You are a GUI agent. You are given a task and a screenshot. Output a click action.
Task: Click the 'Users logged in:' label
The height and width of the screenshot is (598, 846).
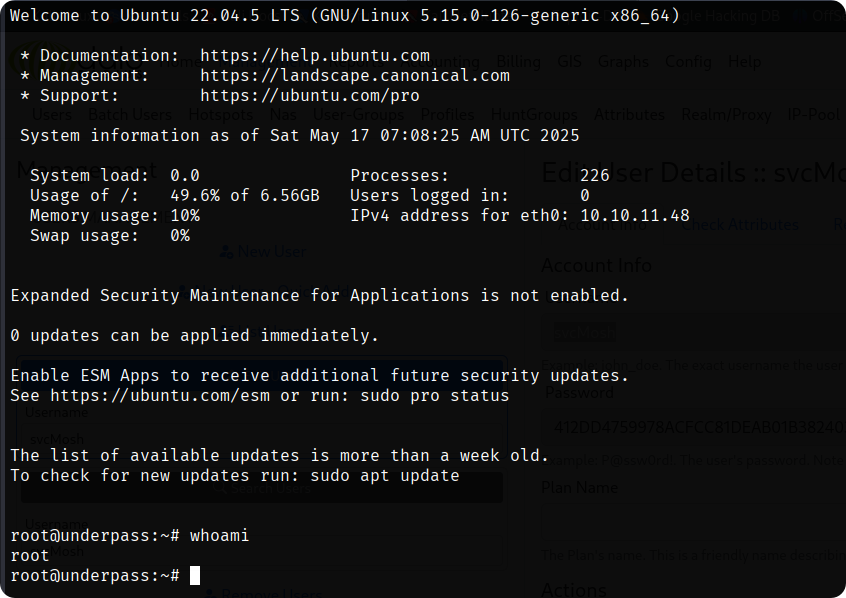tap(429, 195)
